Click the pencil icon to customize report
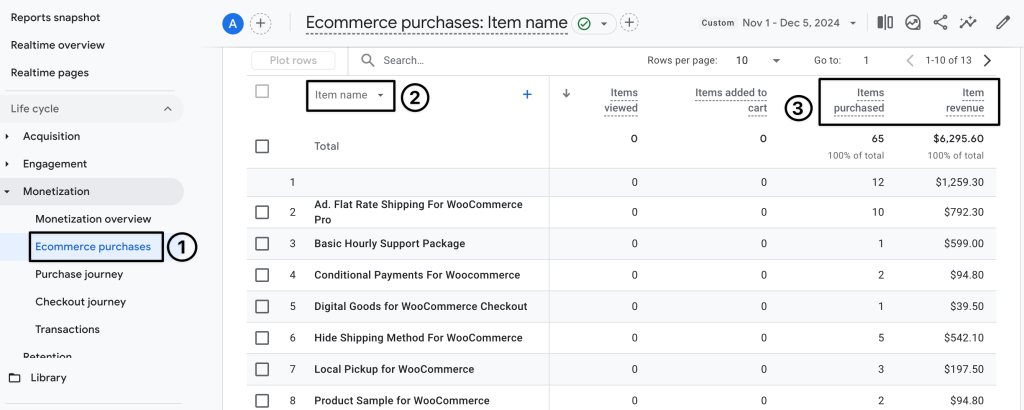Viewport: 1024px width, 410px height. point(1003,22)
